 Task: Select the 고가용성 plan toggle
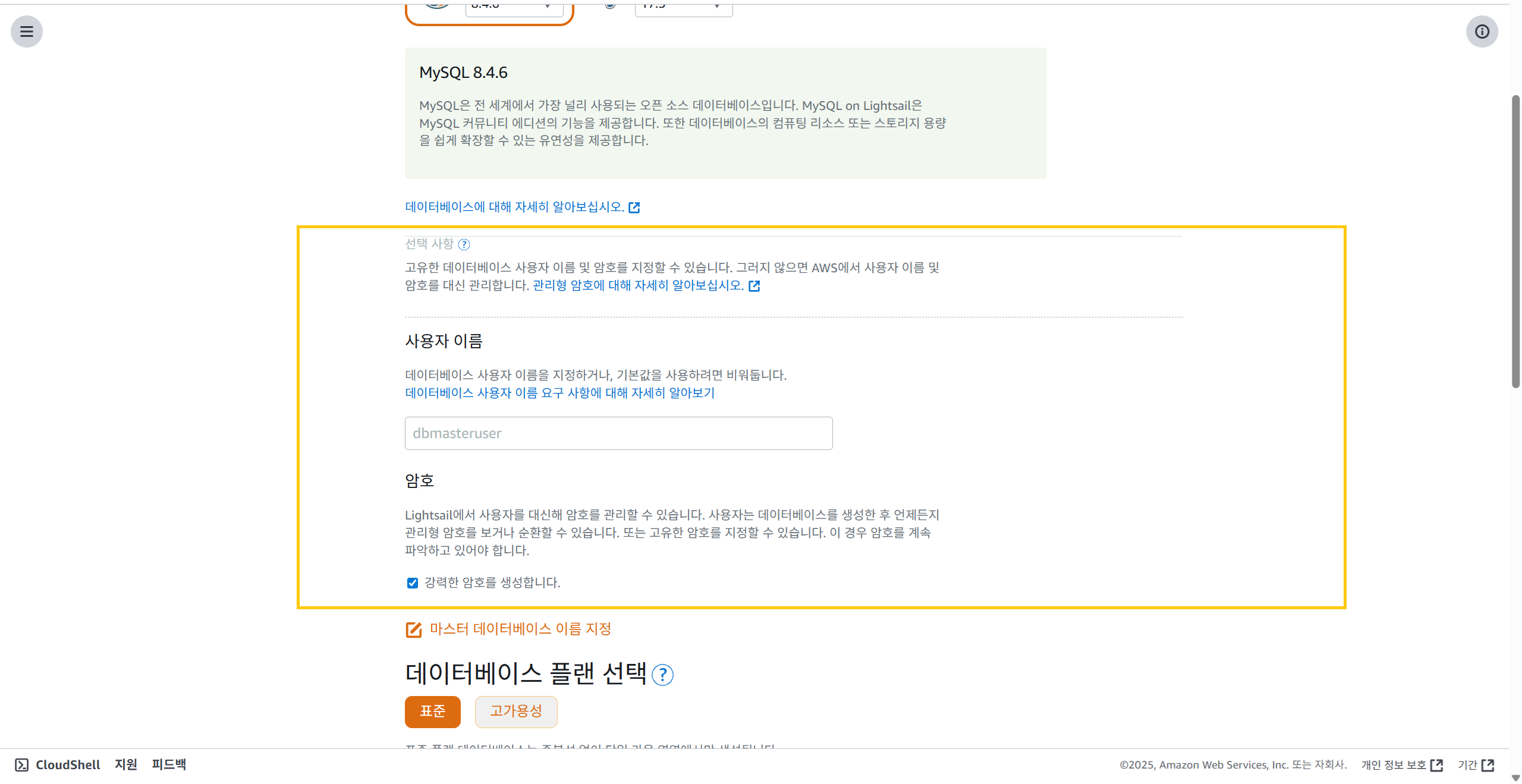tap(515, 711)
